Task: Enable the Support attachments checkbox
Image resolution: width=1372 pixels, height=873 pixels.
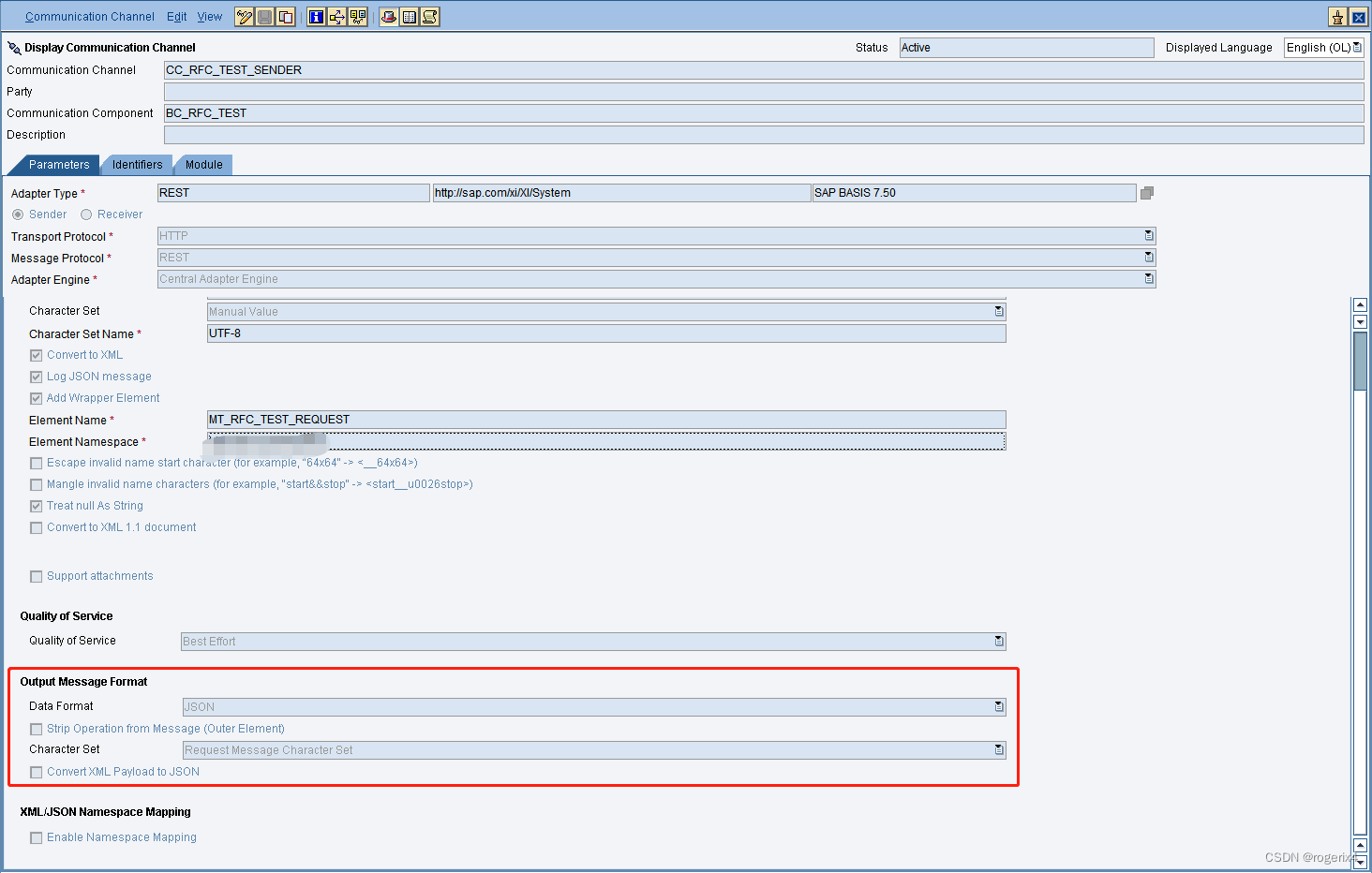Action: [x=36, y=576]
